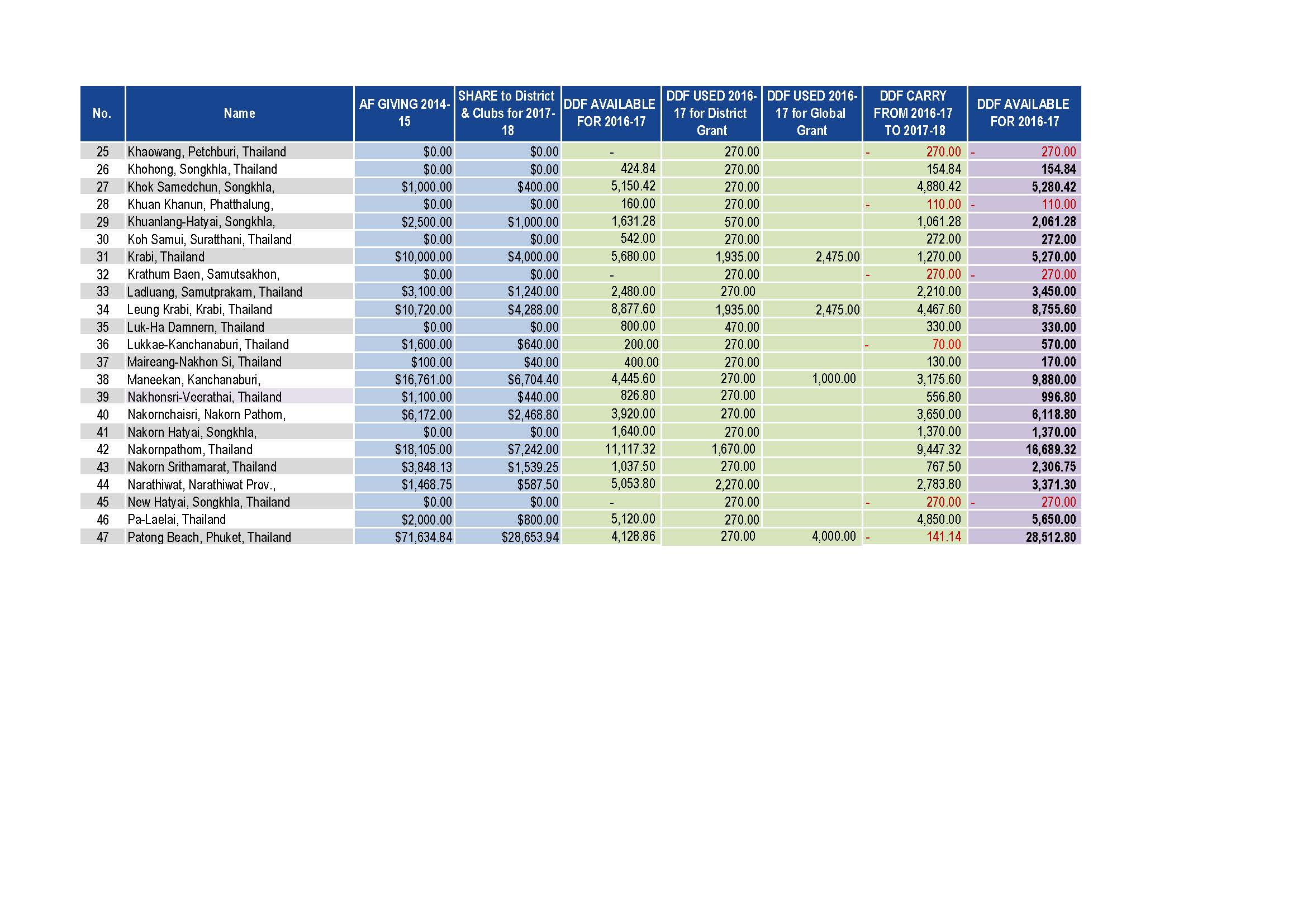Click the bold value "16,689.32"
1307x924 pixels.
point(1051,450)
